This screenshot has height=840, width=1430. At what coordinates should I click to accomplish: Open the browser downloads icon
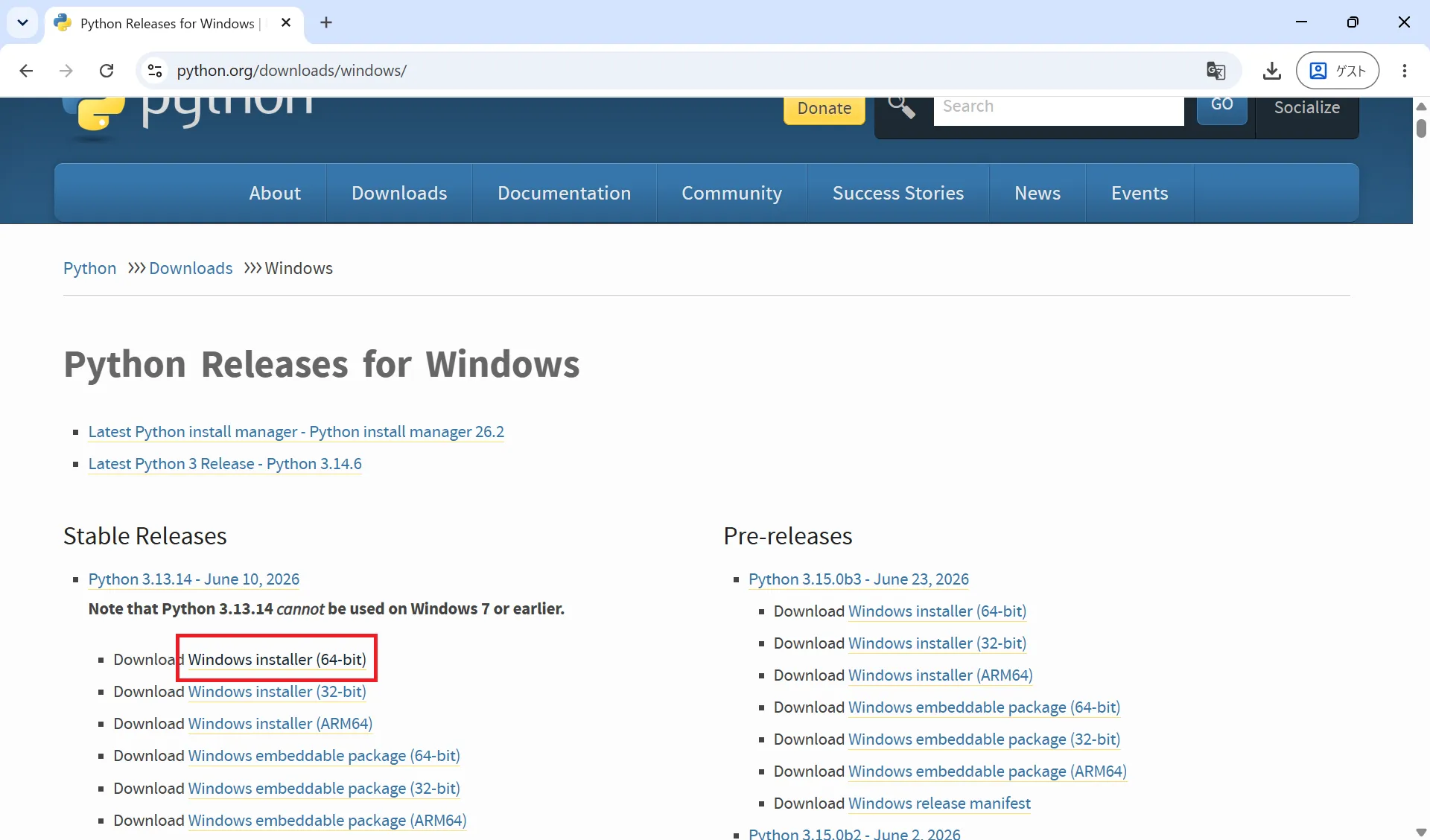coord(1272,71)
